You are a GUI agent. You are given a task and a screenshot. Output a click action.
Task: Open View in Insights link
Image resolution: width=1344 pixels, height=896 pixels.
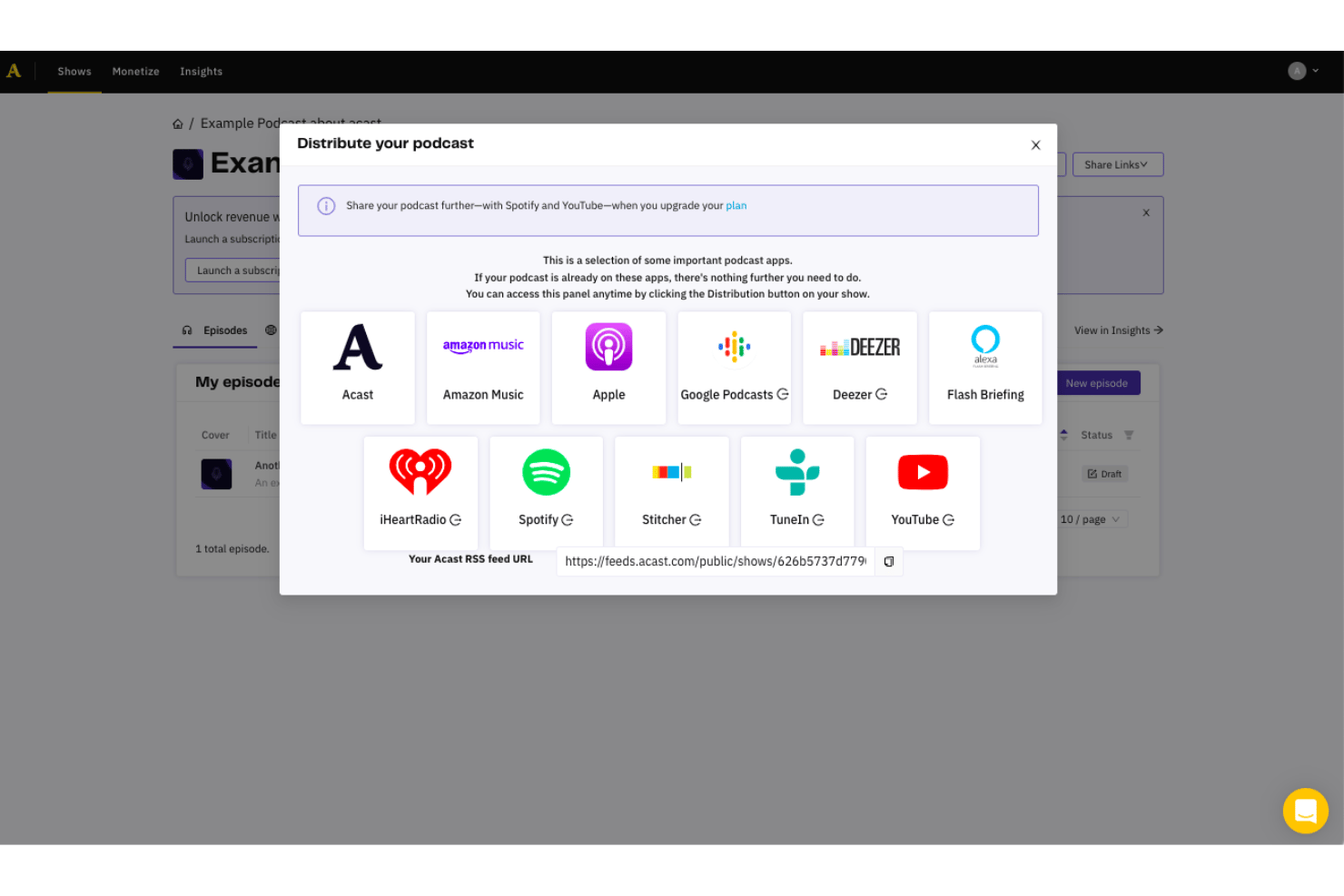(1119, 330)
